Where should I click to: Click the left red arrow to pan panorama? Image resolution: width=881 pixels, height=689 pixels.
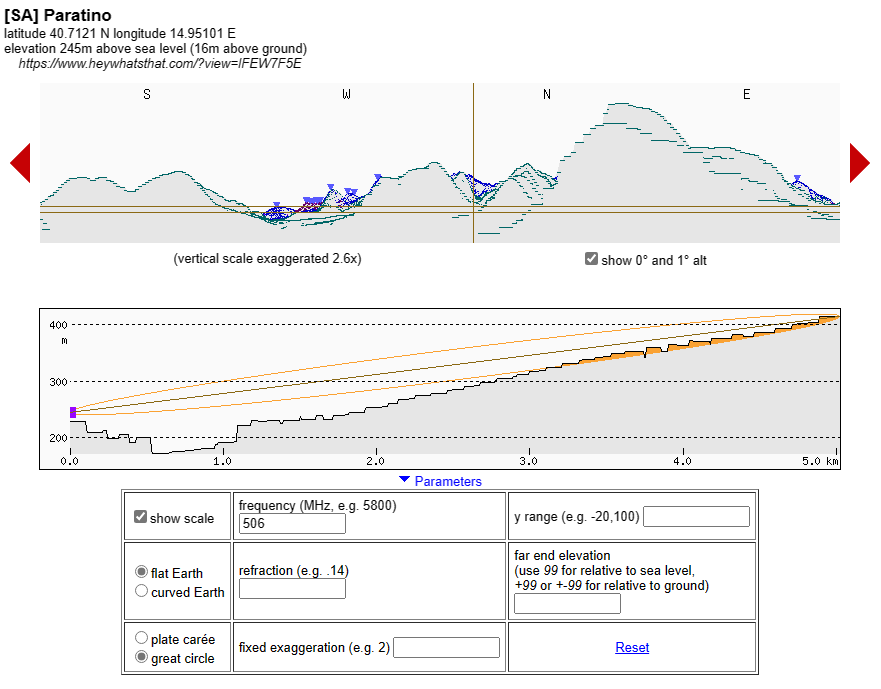point(20,163)
